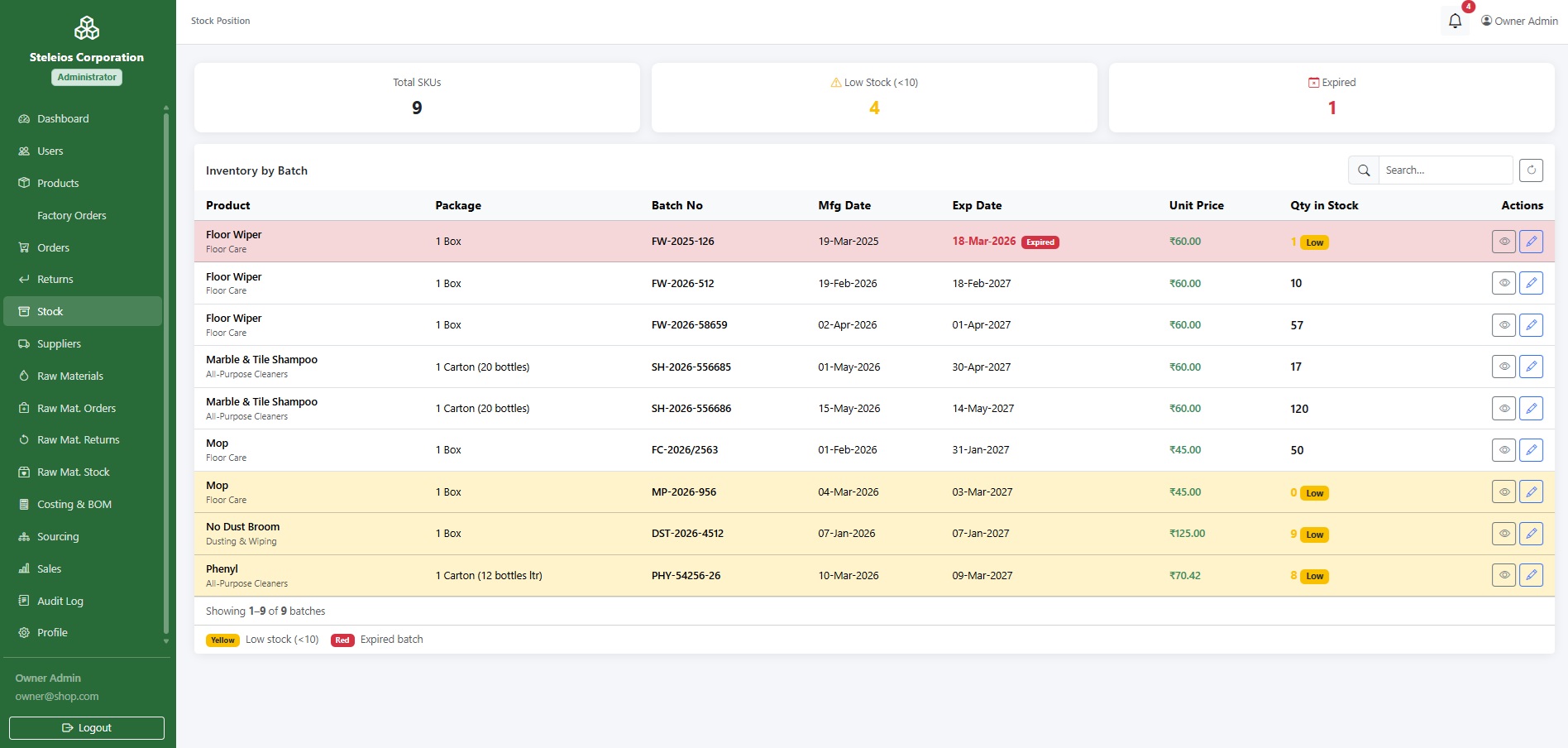Screen dimensions: 1568x748
Task: Click the Logout button
Action: (x=87, y=728)
